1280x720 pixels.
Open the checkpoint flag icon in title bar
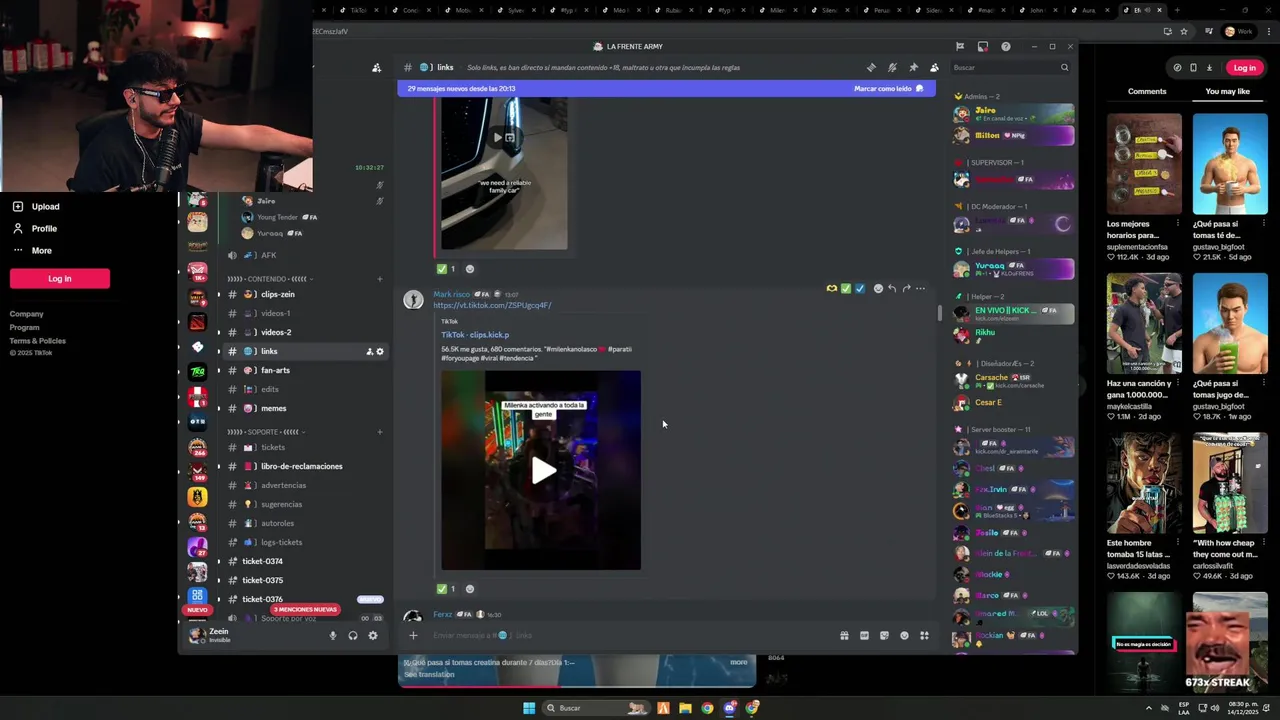[x=960, y=46]
